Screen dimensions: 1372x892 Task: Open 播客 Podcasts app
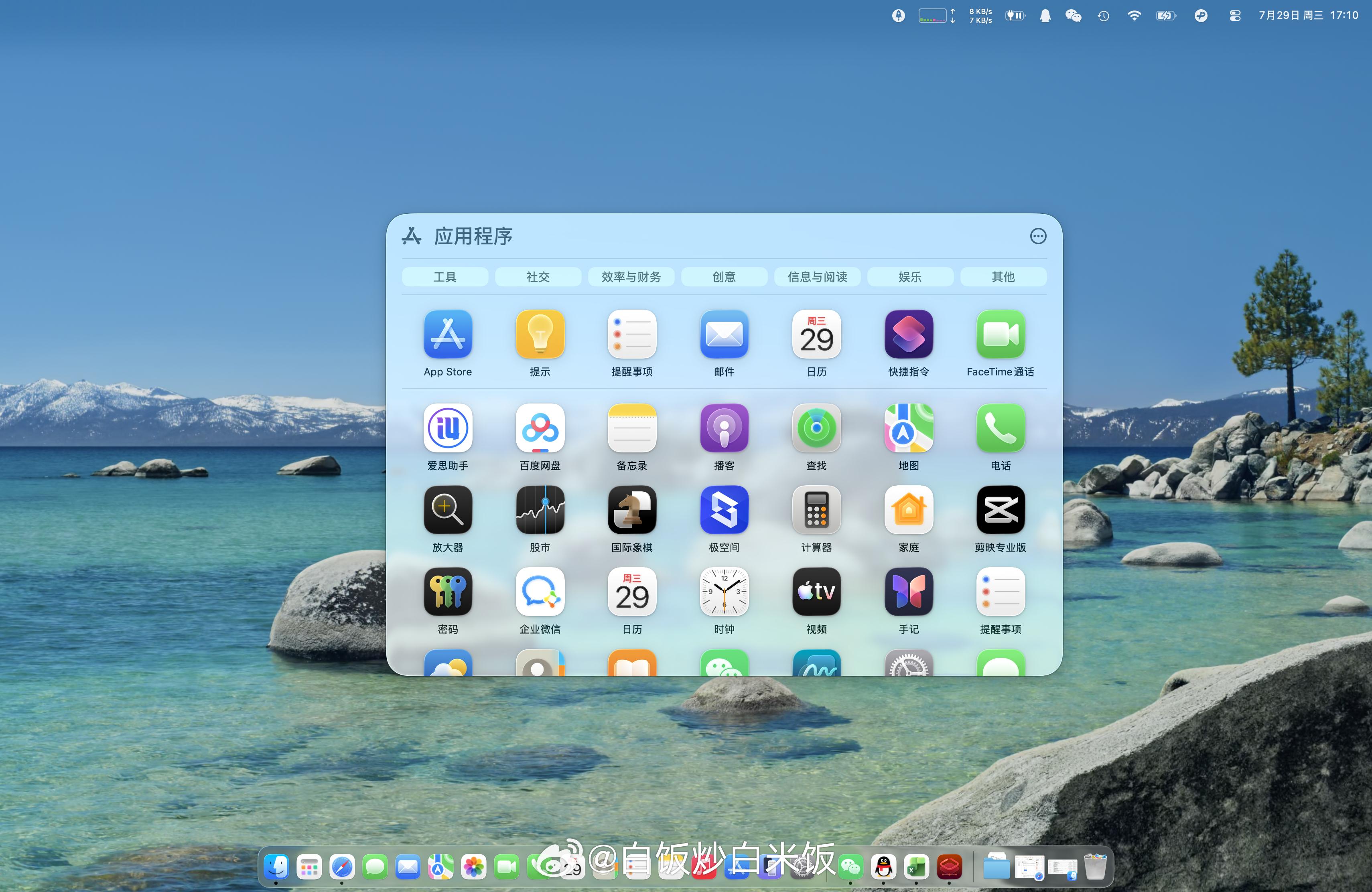pos(724,428)
